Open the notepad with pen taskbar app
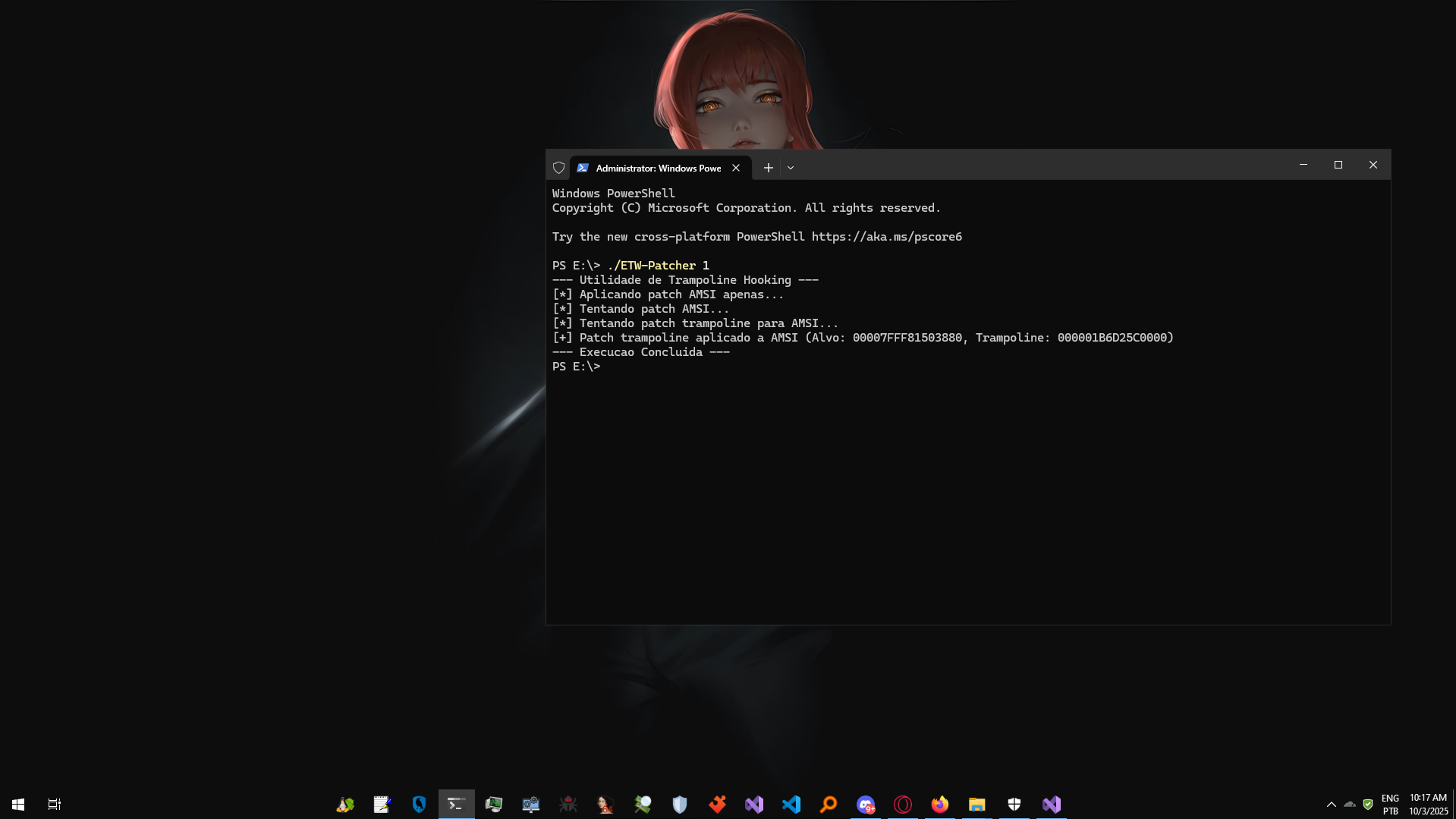This screenshot has width=1456, height=819. 382,805
